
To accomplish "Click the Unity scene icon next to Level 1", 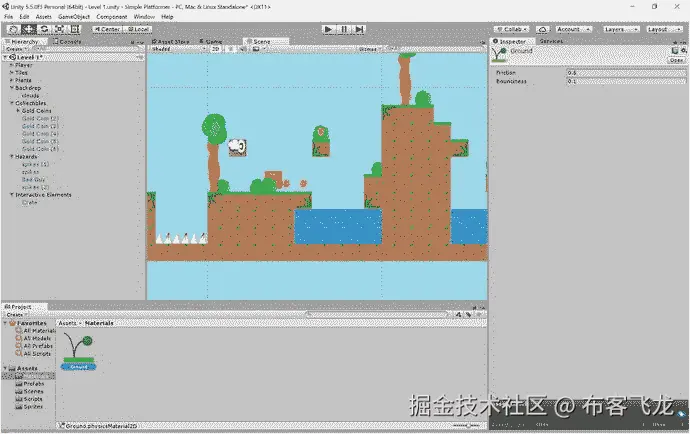I will (12, 57).
